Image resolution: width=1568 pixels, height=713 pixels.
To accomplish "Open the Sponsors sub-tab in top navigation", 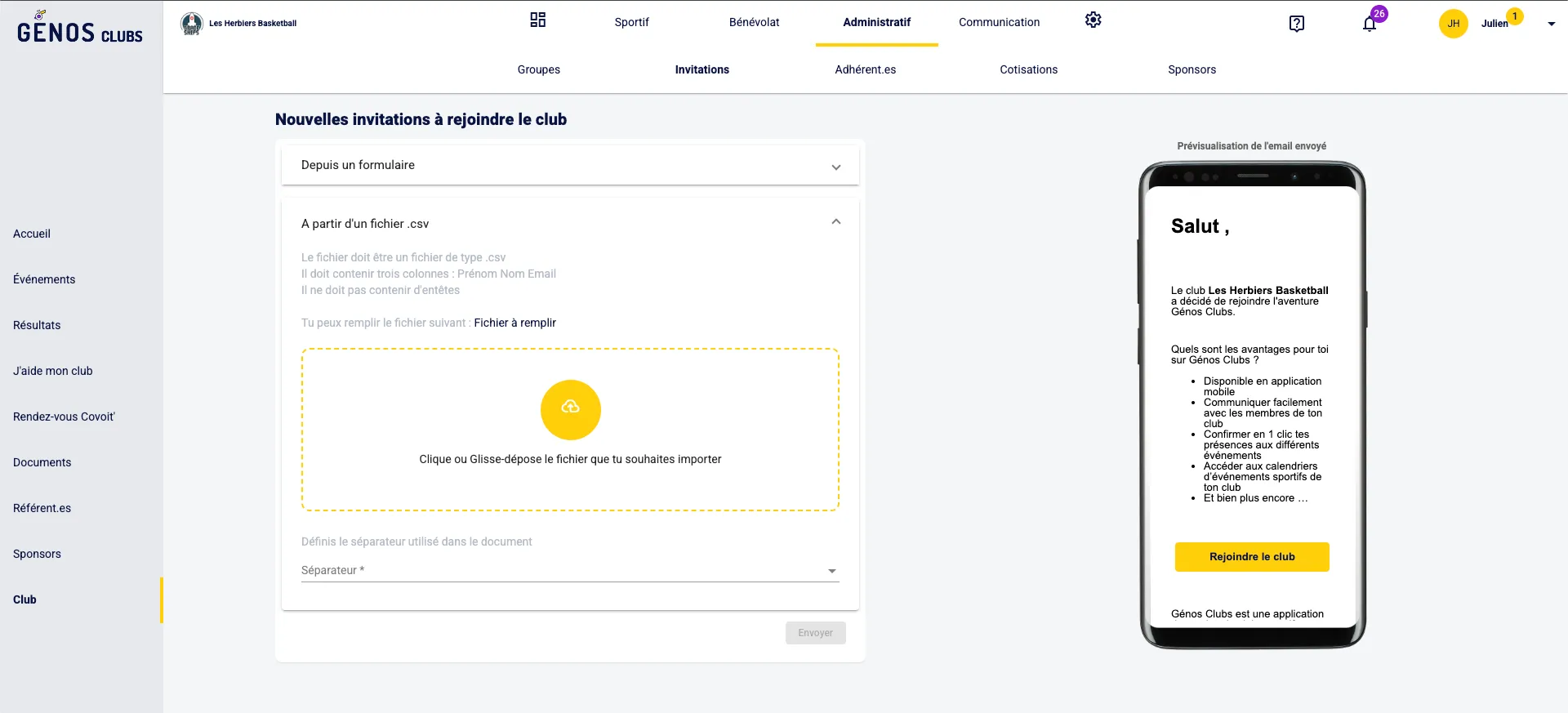I will tap(1192, 69).
